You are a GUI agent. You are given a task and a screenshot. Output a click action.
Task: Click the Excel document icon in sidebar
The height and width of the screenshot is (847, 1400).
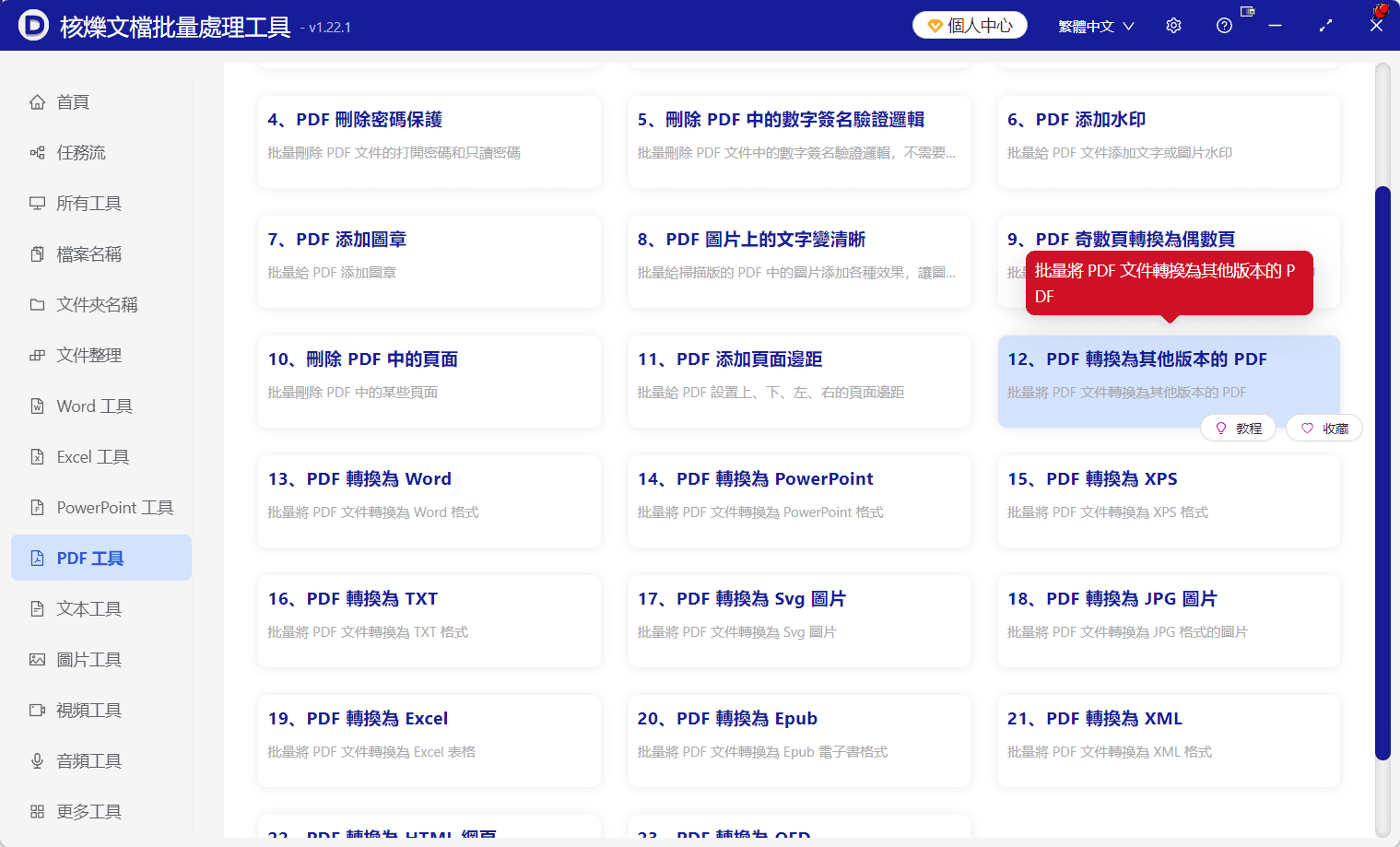[37, 457]
